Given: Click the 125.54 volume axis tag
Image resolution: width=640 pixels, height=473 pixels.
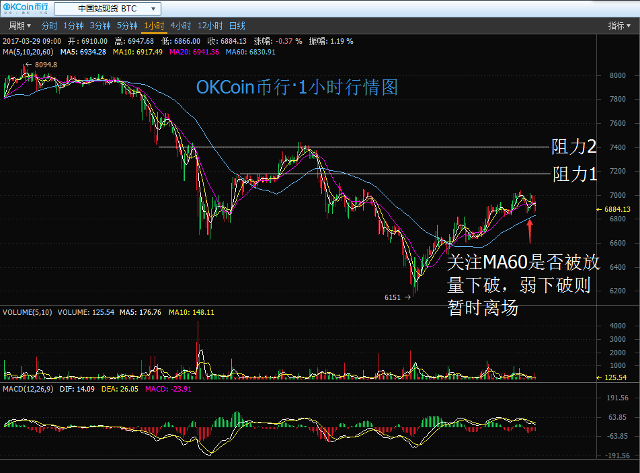Looking at the screenshot, I should coord(611,378).
